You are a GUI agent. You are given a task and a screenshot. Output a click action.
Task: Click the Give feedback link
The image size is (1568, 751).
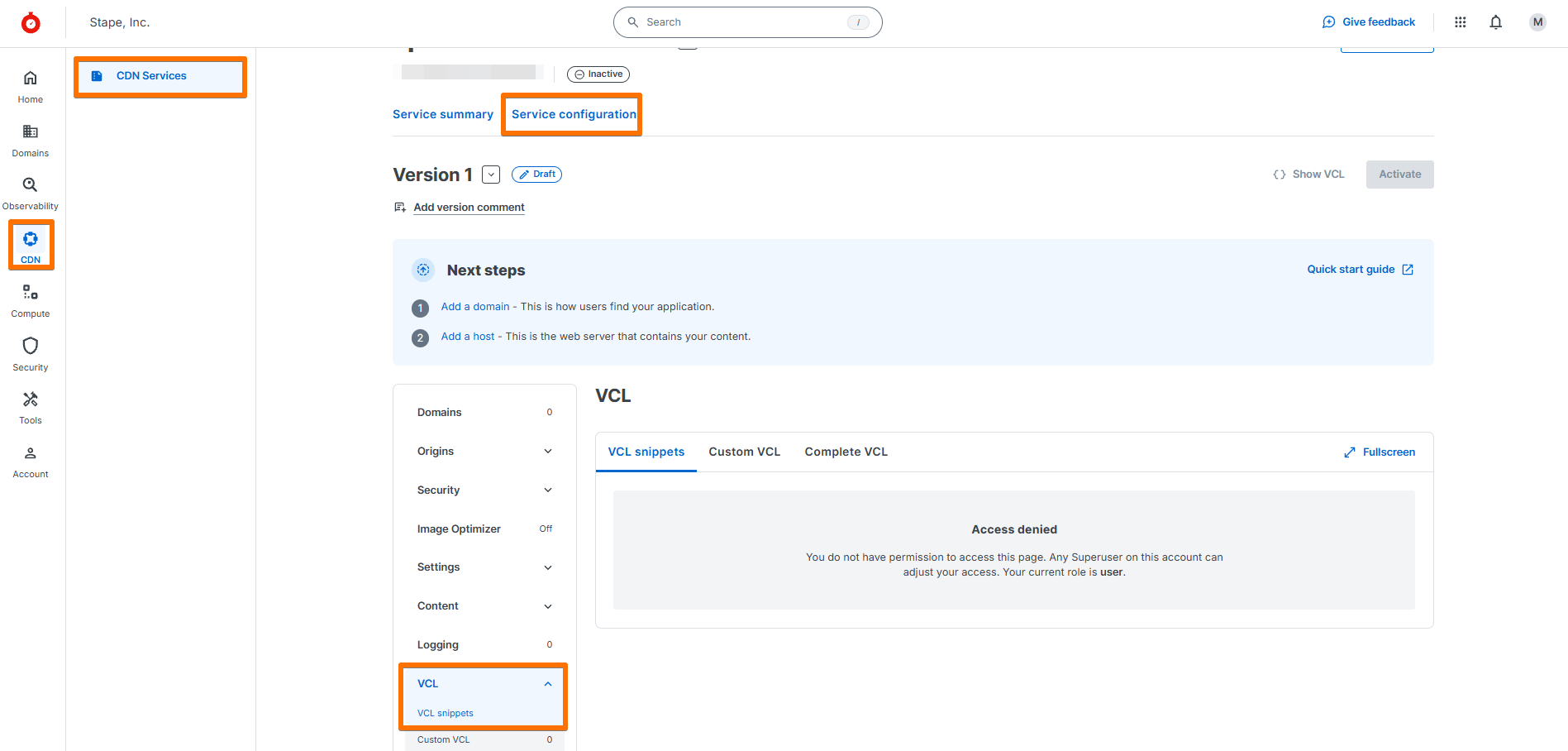(1369, 22)
